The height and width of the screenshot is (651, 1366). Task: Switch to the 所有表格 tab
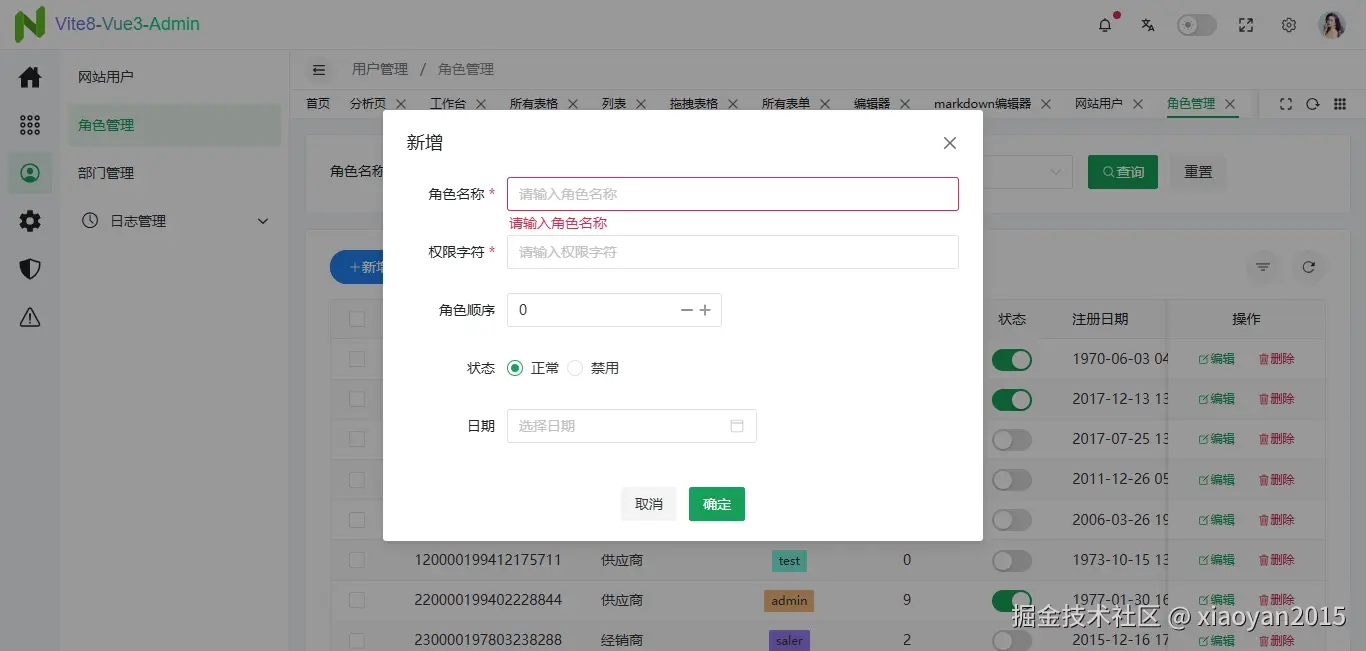click(x=534, y=104)
